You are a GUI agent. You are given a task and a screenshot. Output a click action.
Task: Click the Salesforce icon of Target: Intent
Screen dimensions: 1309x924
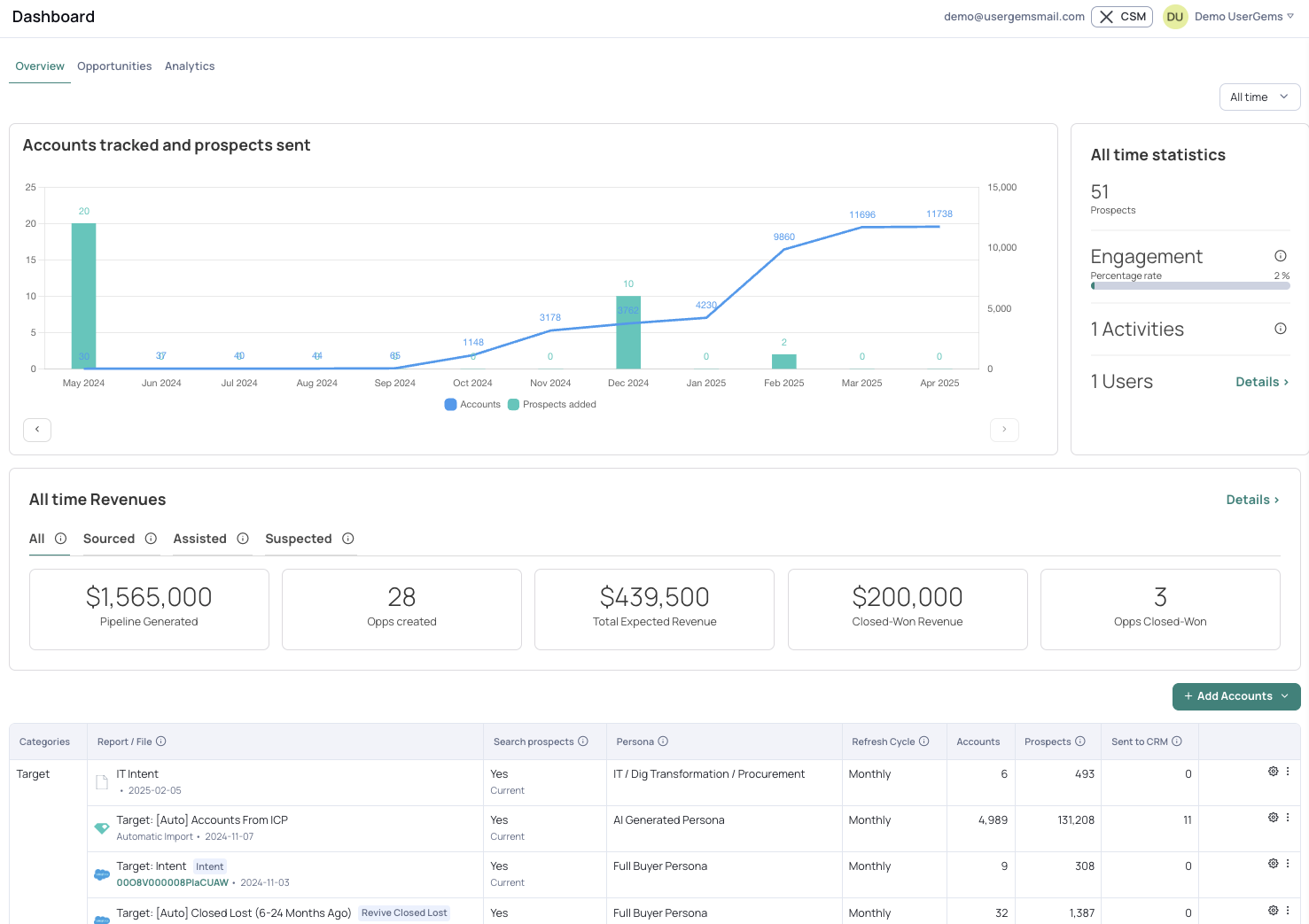pos(102,874)
